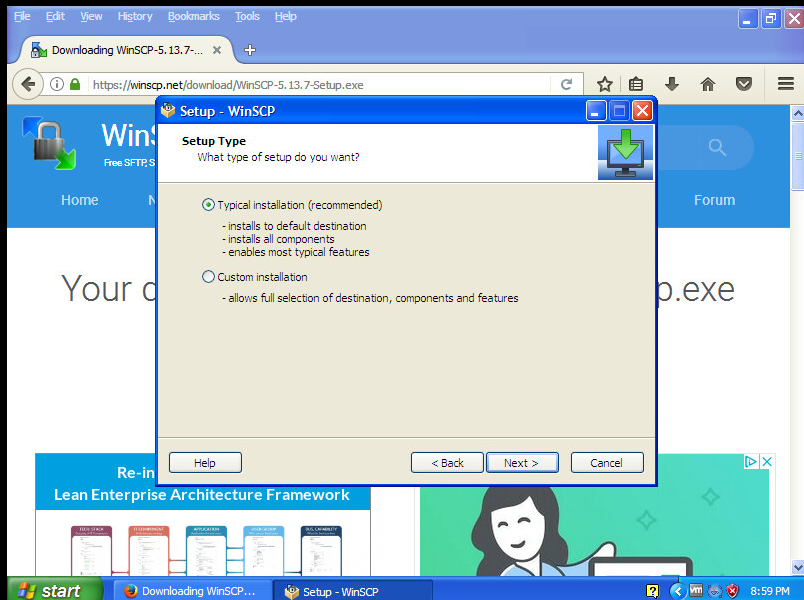
Task: Open Help in the Setup dialog
Action: 205,463
